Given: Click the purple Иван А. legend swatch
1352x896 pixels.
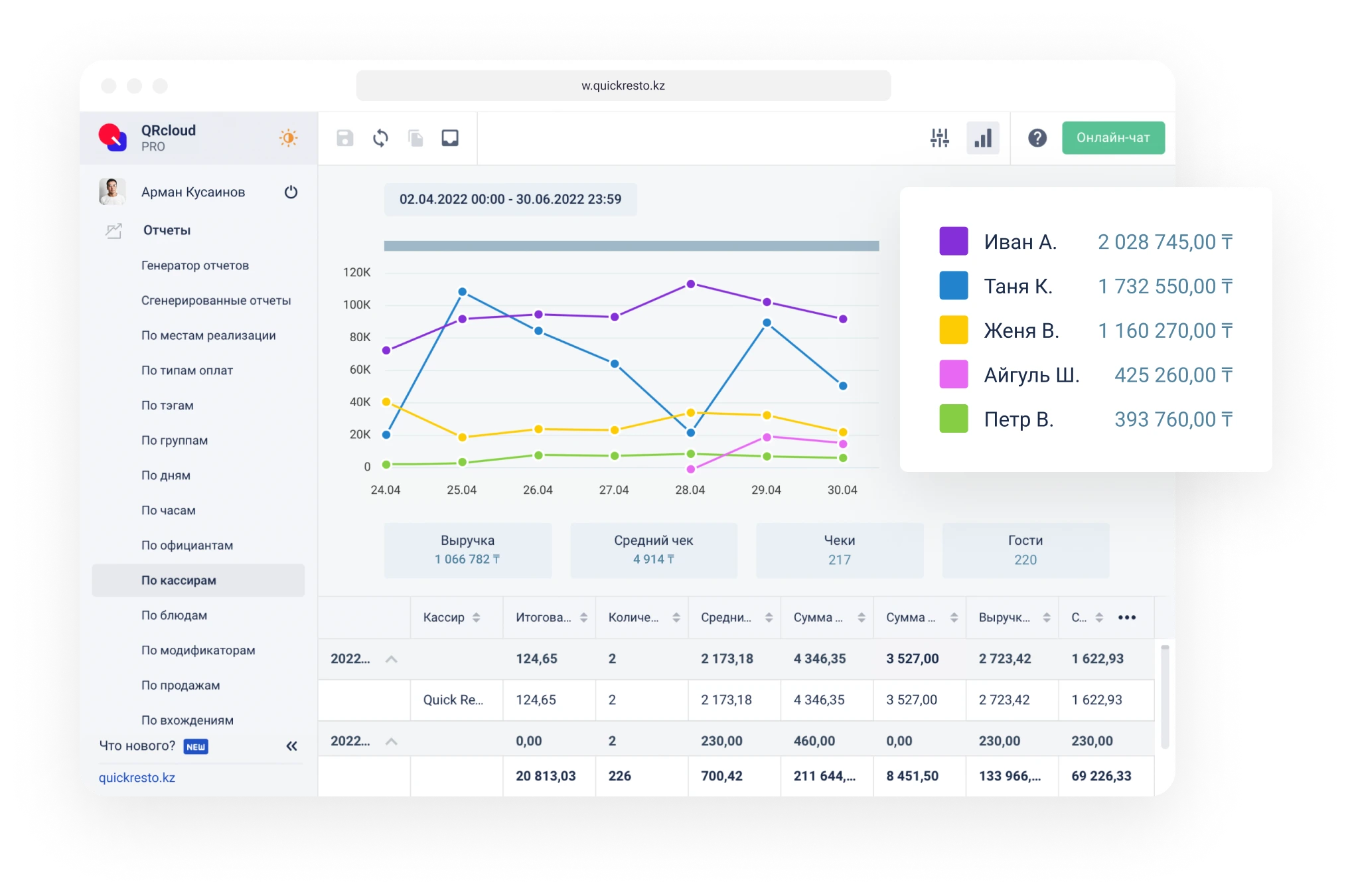Looking at the screenshot, I should coord(953,242).
